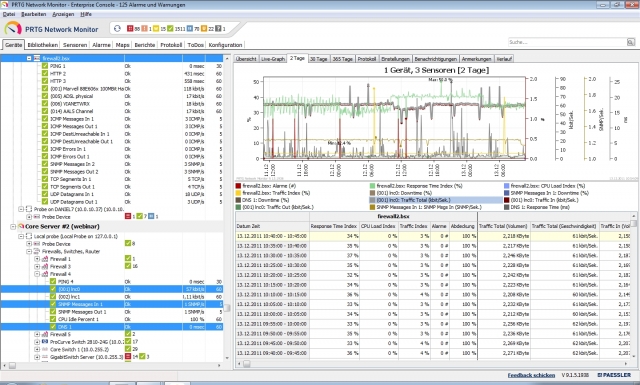Click green Response Time Index legend swatch
The image size is (640, 385).
(372, 186)
